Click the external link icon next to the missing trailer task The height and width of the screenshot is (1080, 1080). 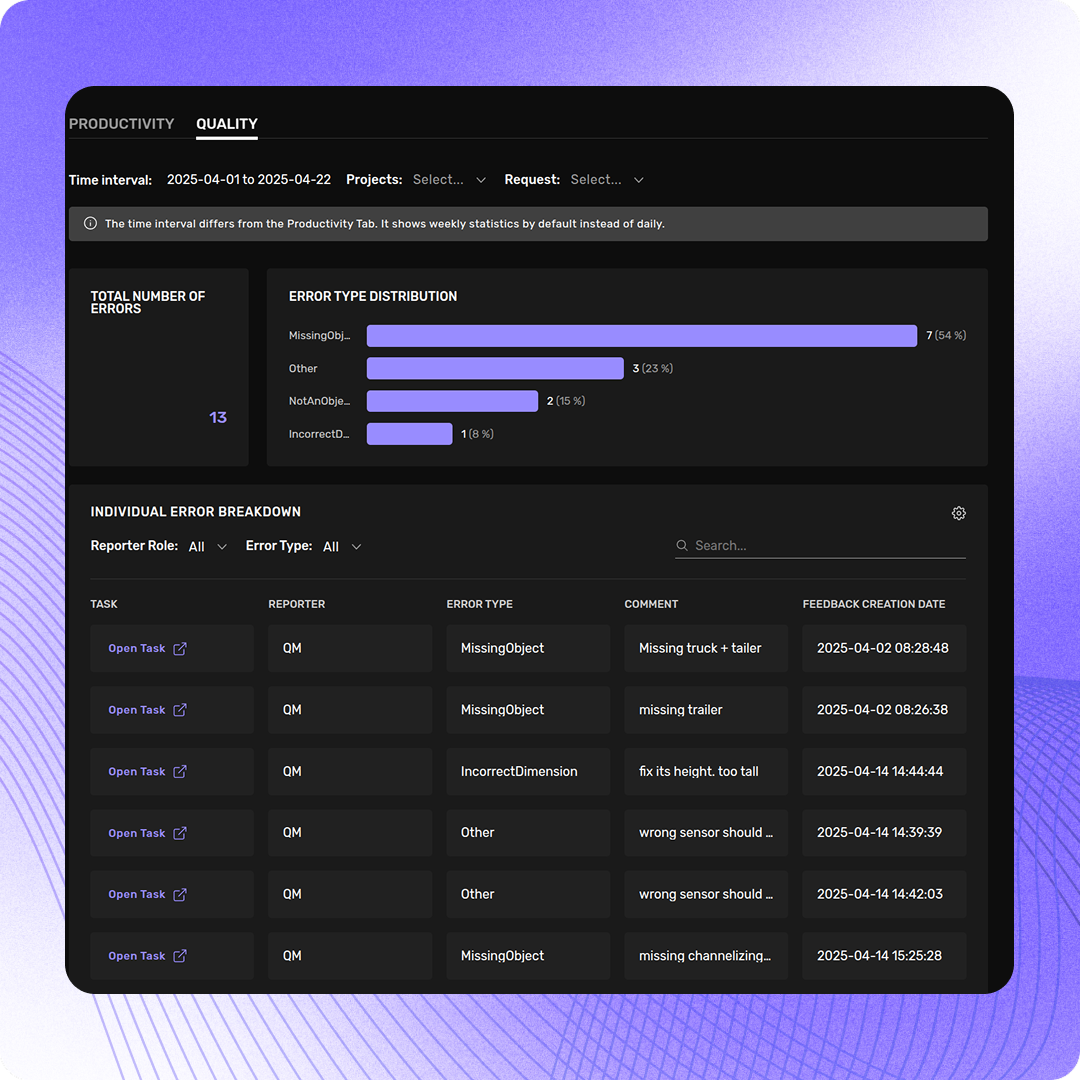[180, 709]
